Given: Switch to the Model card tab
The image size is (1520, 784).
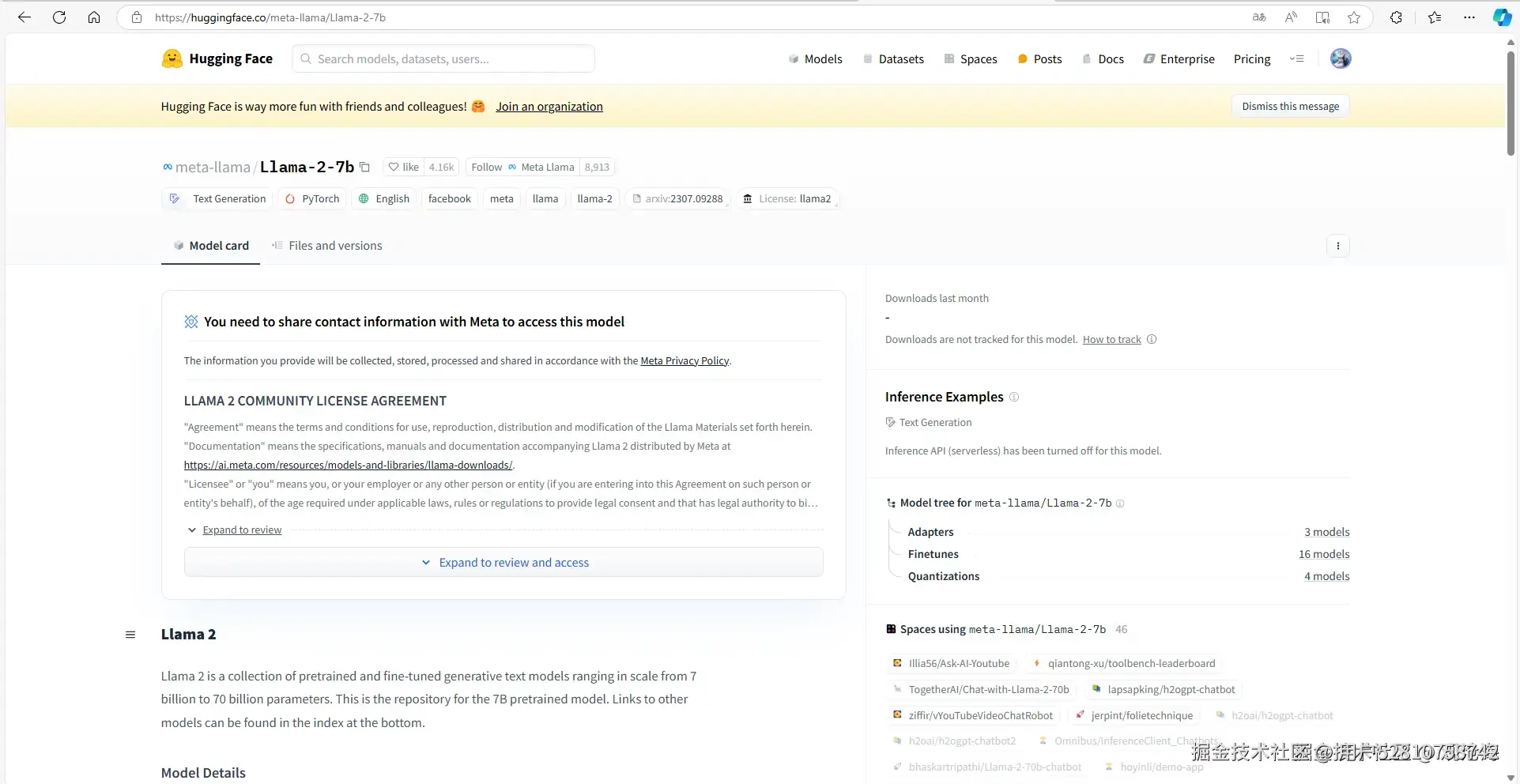Looking at the screenshot, I should pyautogui.click(x=211, y=246).
